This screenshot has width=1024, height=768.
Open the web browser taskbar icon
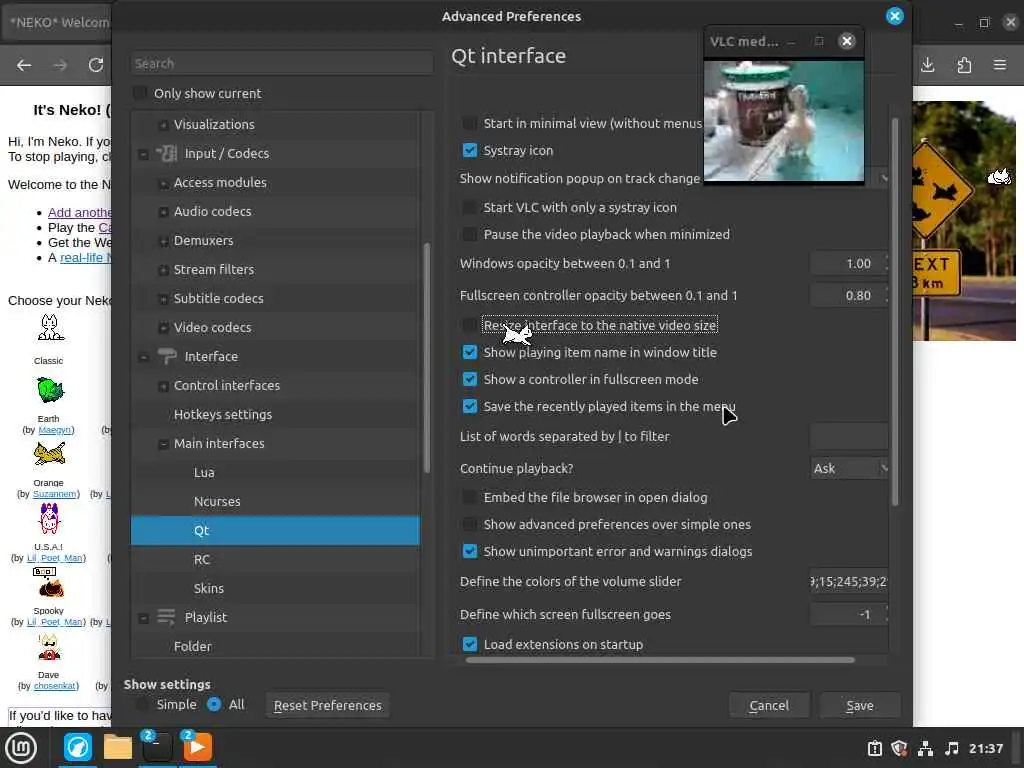tap(78, 747)
